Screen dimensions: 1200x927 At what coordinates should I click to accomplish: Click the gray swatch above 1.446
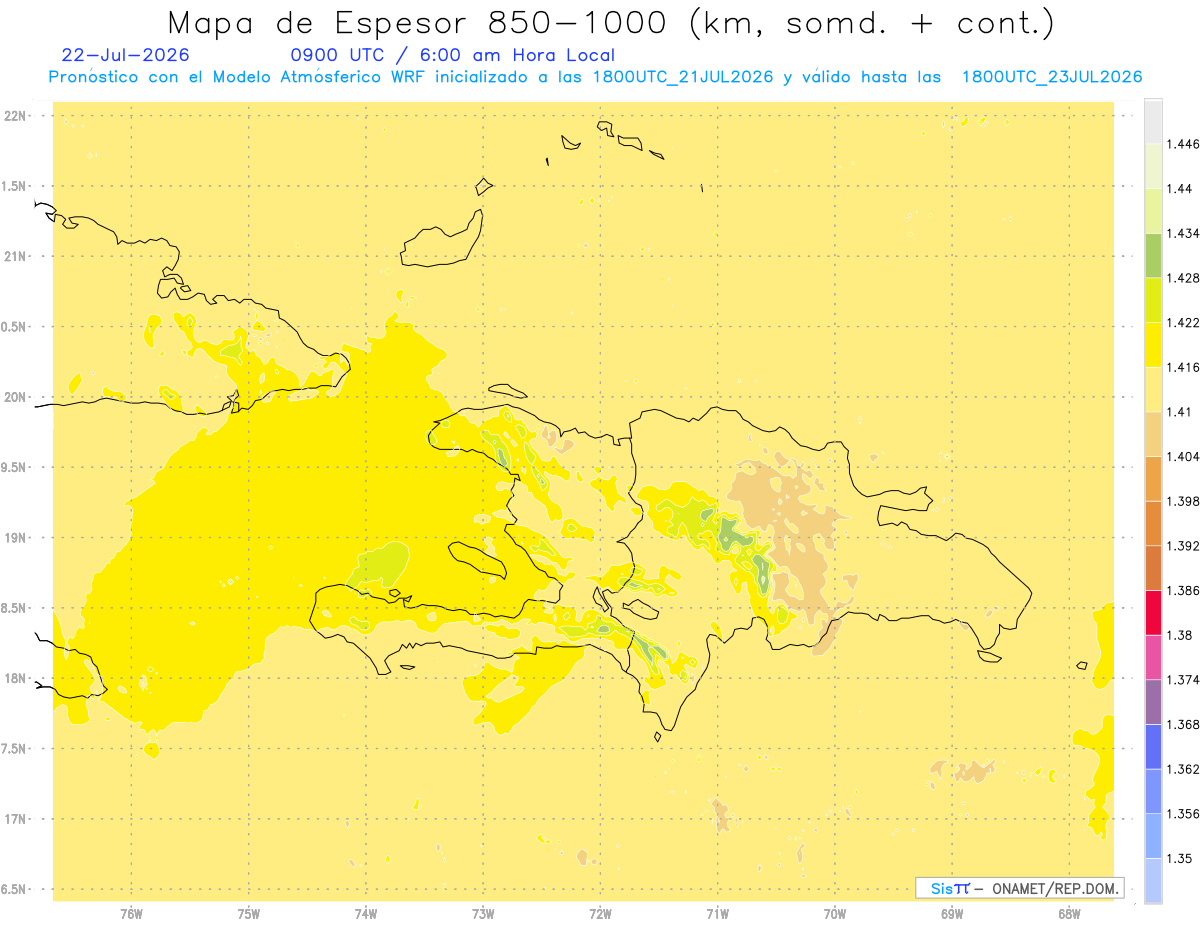coord(1153,122)
